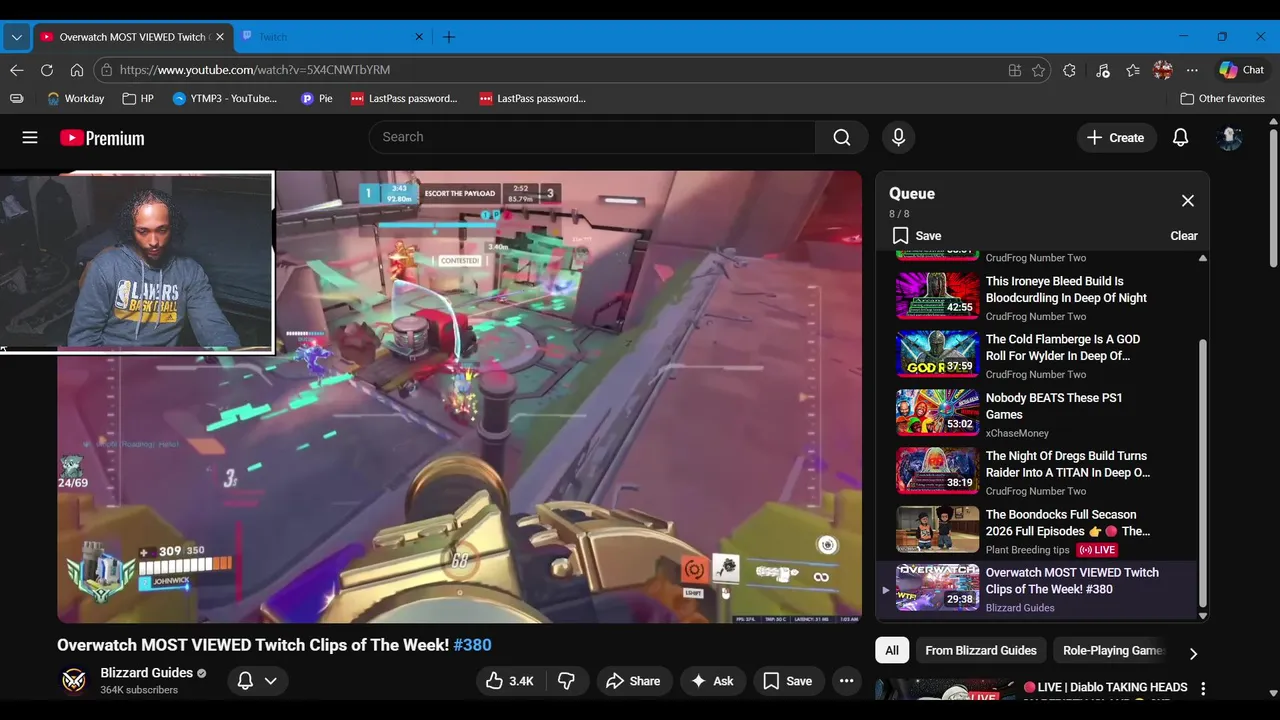1280x720 pixels.
Task: Play Nobody BEATS These PS1 Games video
Action: (1037, 414)
